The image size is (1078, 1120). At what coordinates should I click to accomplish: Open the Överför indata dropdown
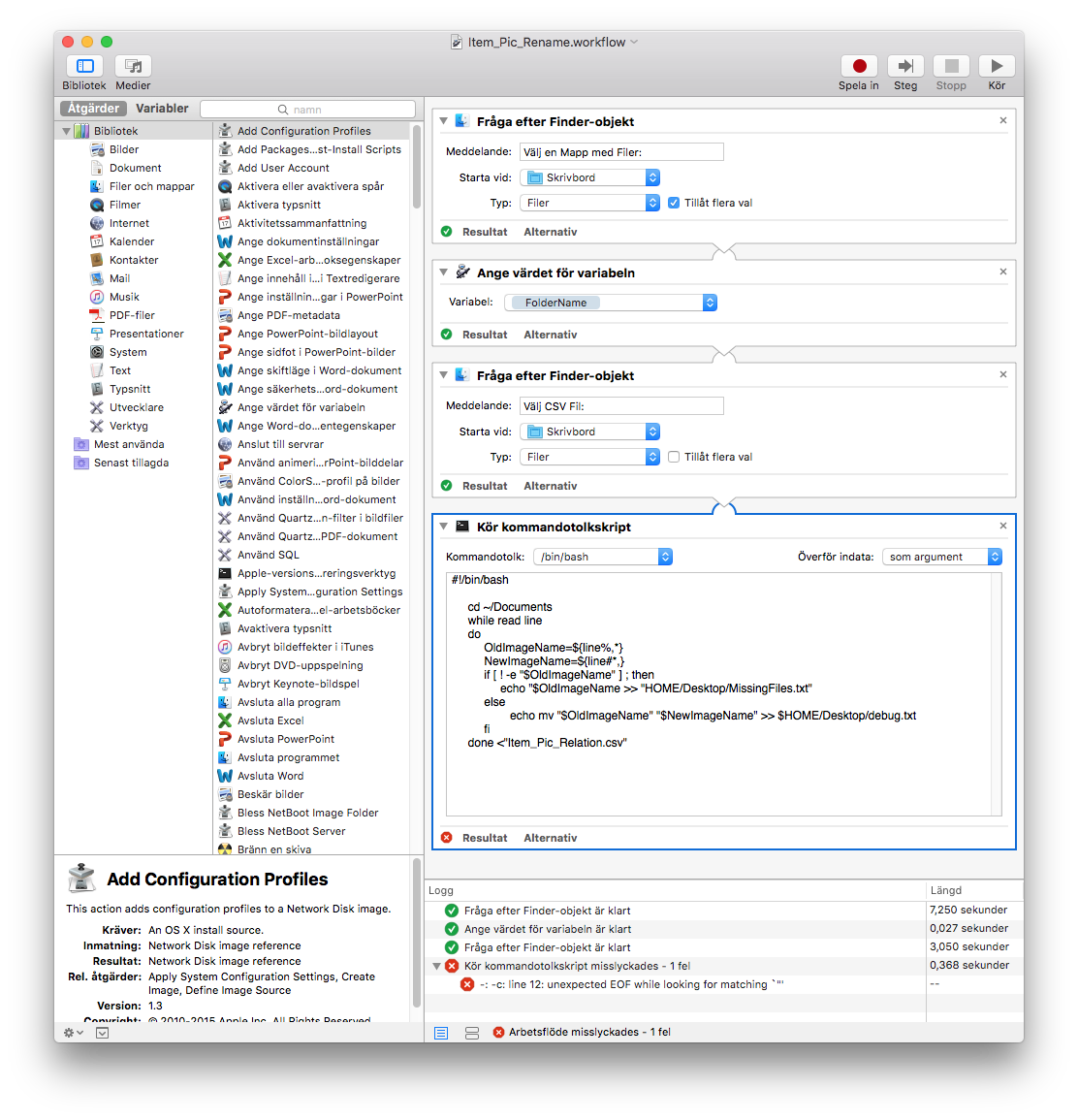[942, 557]
